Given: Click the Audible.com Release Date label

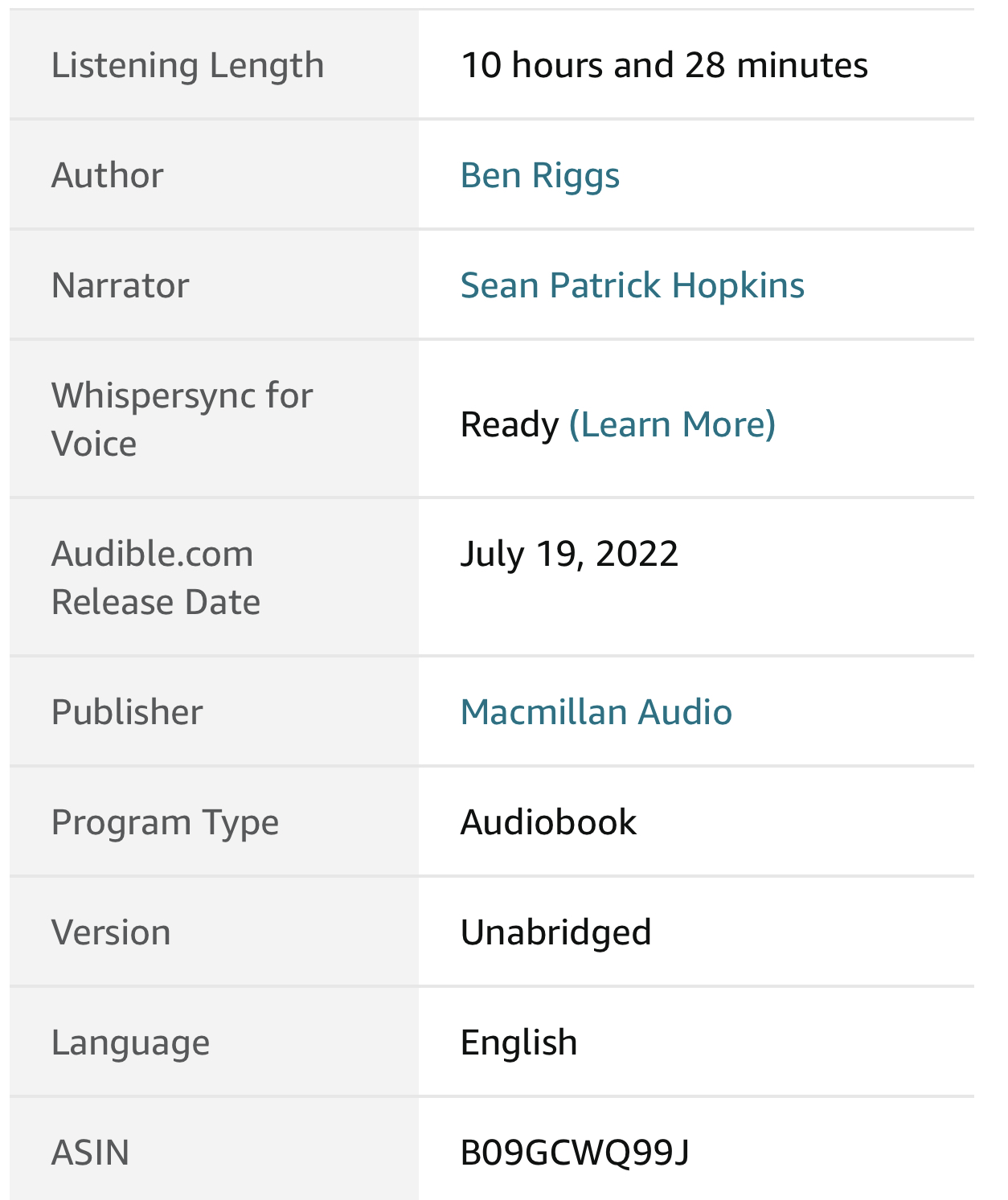Looking at the screenshot, I should click(x=156, y=578).
